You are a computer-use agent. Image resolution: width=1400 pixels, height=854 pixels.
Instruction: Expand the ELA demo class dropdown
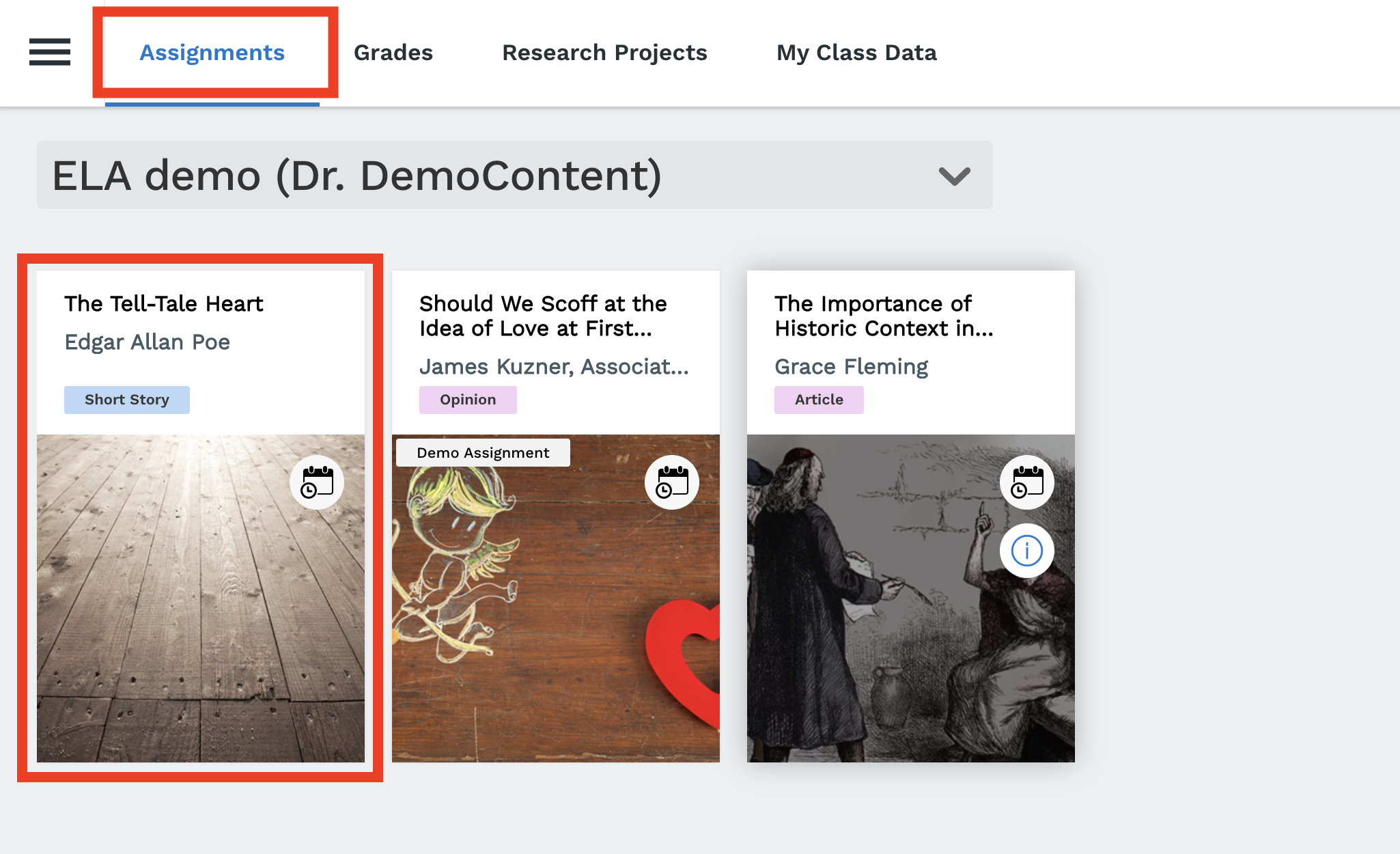(x=515, y=175)
